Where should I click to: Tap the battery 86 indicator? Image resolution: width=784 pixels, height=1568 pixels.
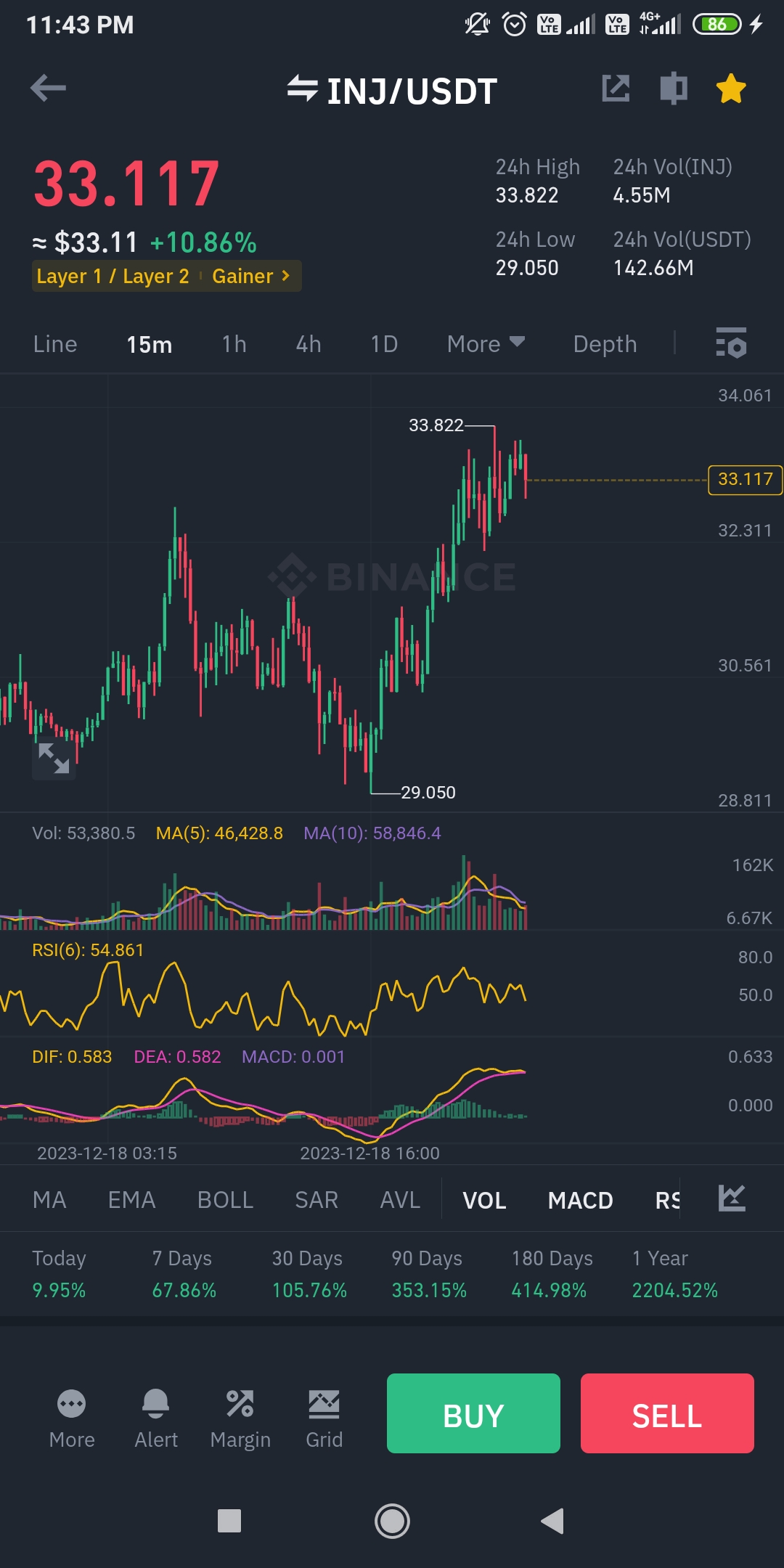[717, 25]
